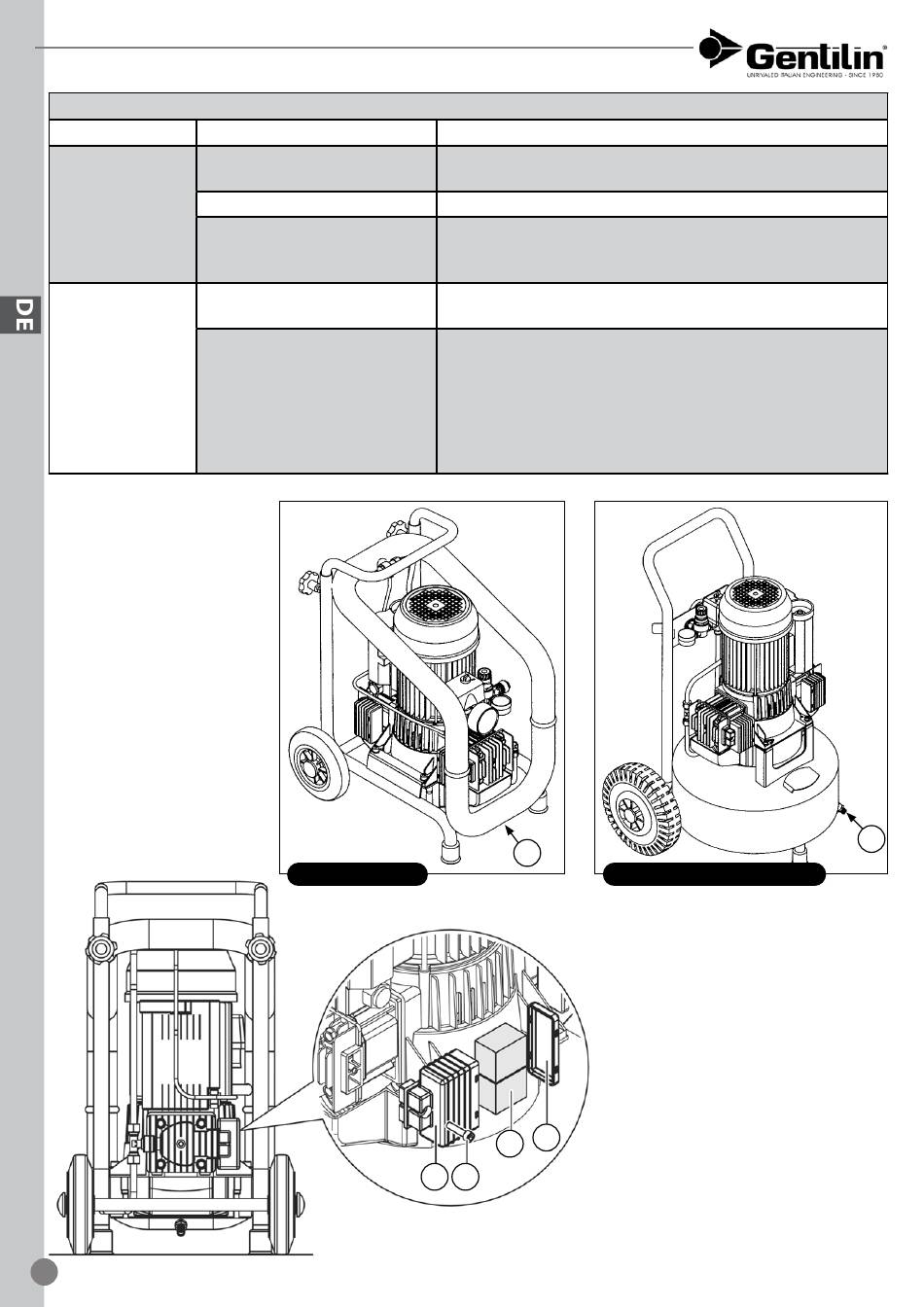Click the page number circle at the page corner
The width and height of the screenshot is (924, 1307).
(44, 1273)
